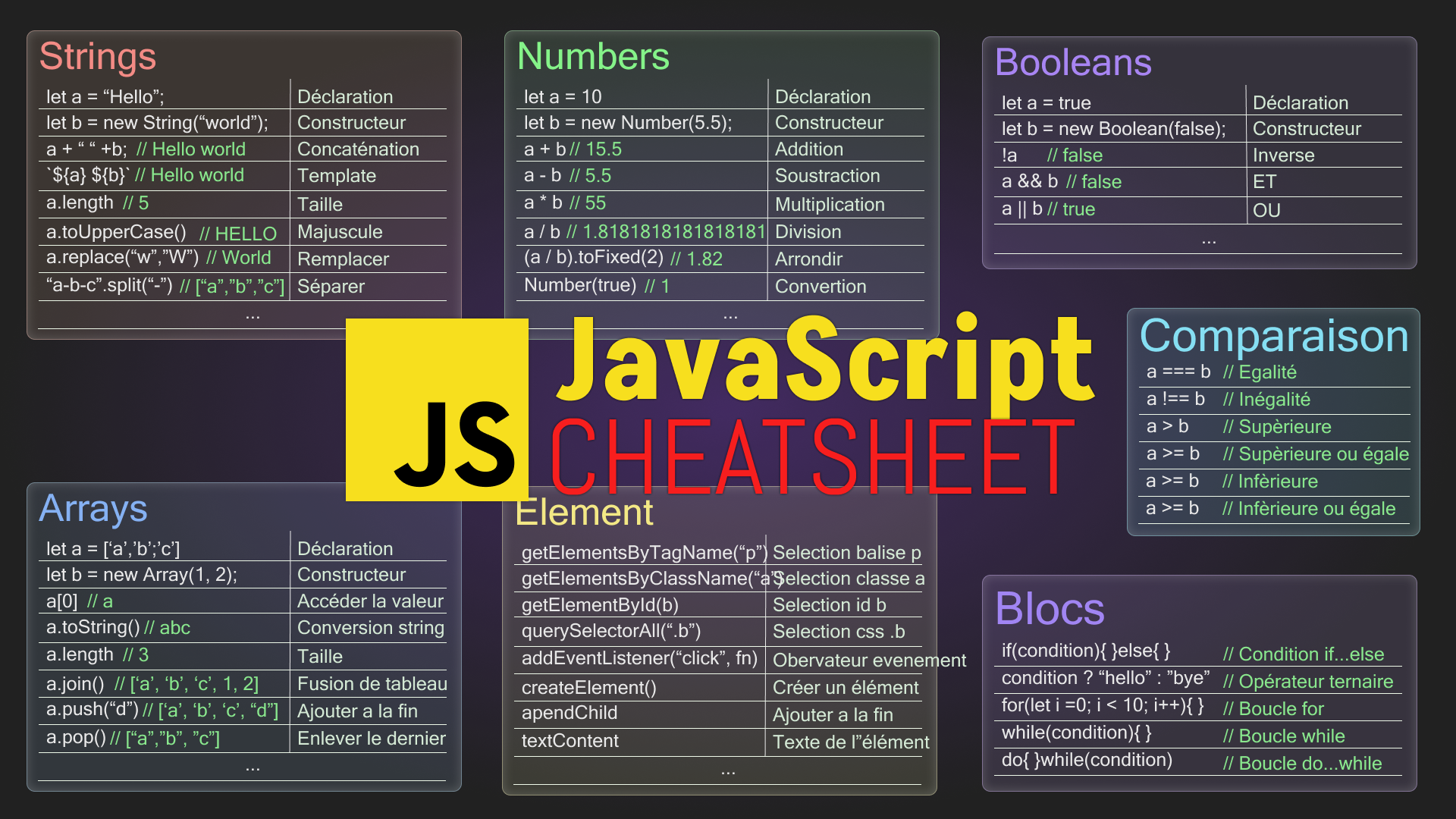Click the Accéder la valeur label
1456x819 pixels.
370,601
